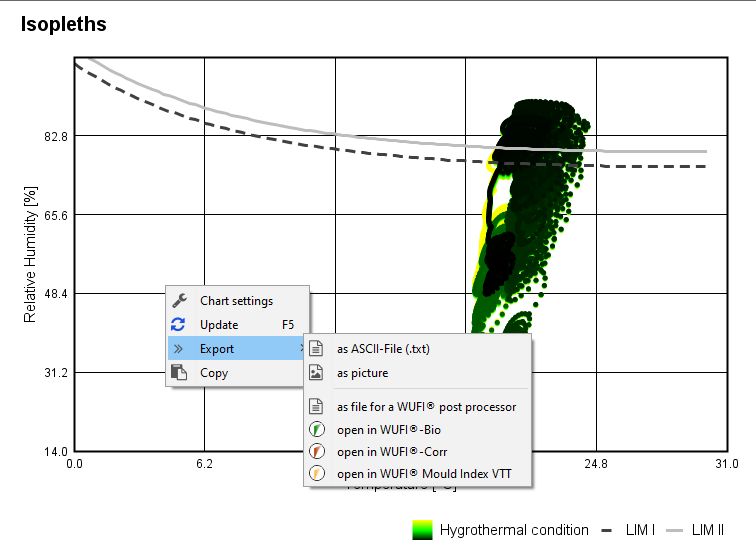The width and height of the screenshot is (756, 550).
Task: Click the Isopleths chart title
Action: 63,24
